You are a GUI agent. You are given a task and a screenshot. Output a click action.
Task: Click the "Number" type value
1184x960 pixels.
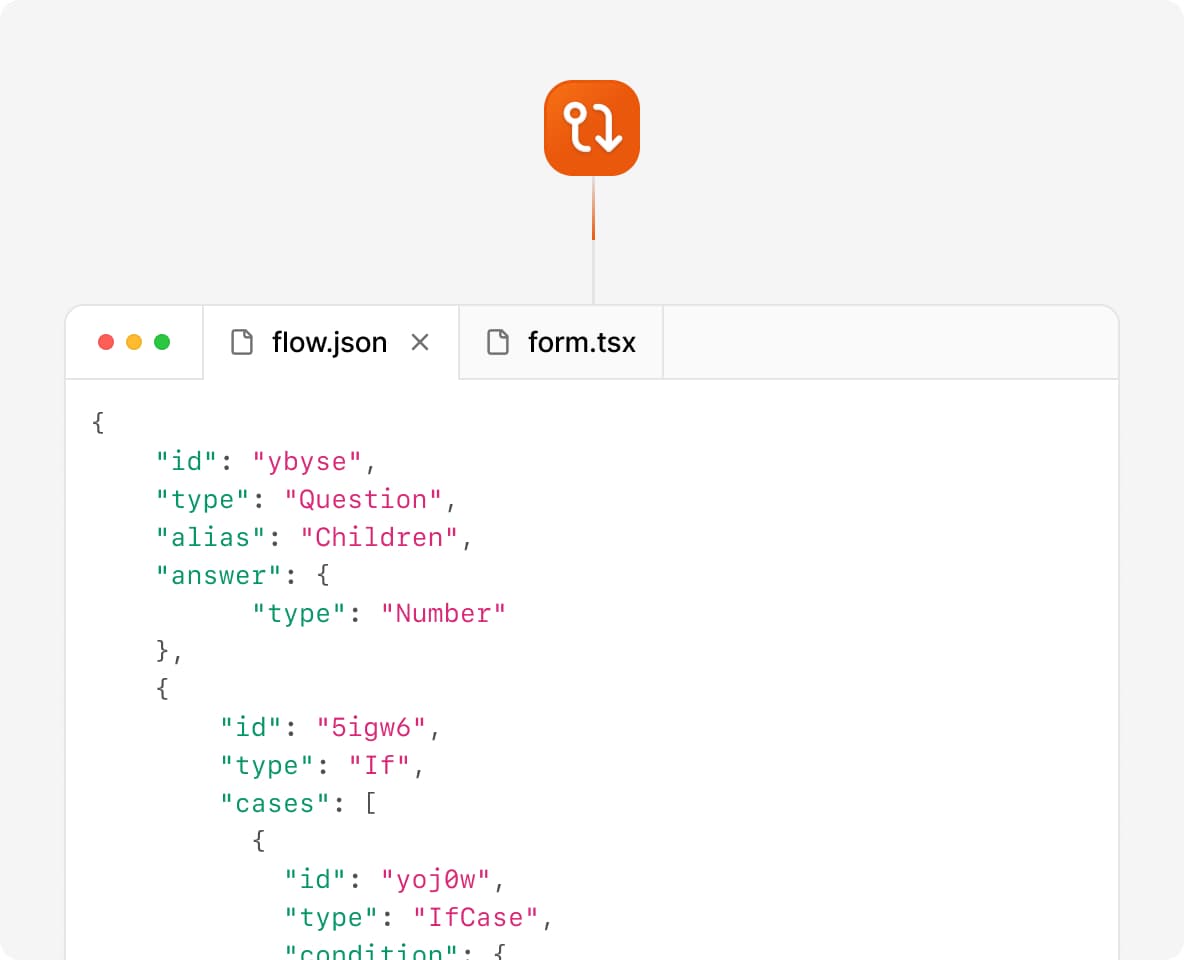tap(443, 614)
